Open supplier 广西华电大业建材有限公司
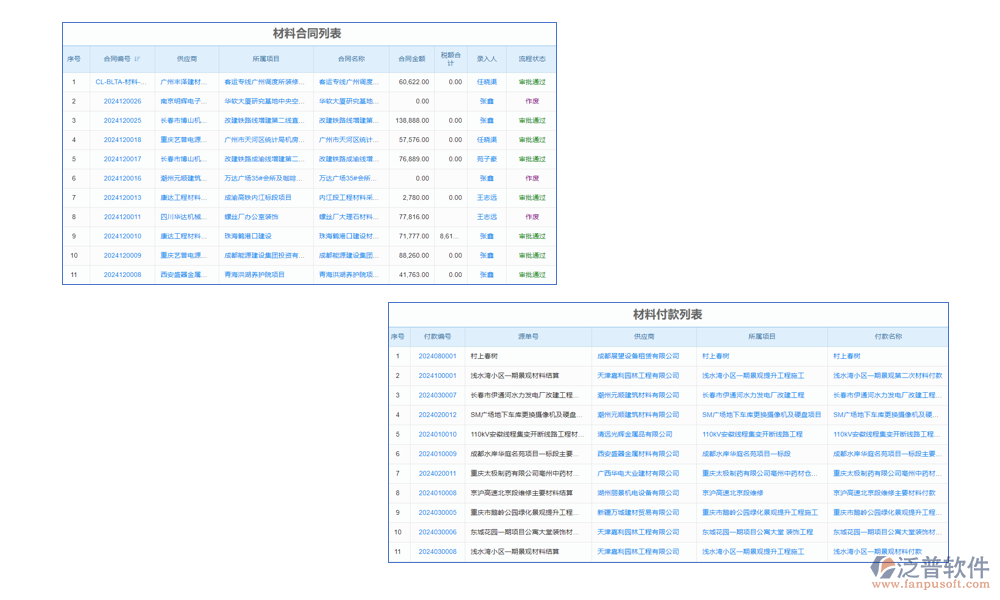Image resolution: width=1000 pixels, height=600 pixels. click(x=644, y=473)
